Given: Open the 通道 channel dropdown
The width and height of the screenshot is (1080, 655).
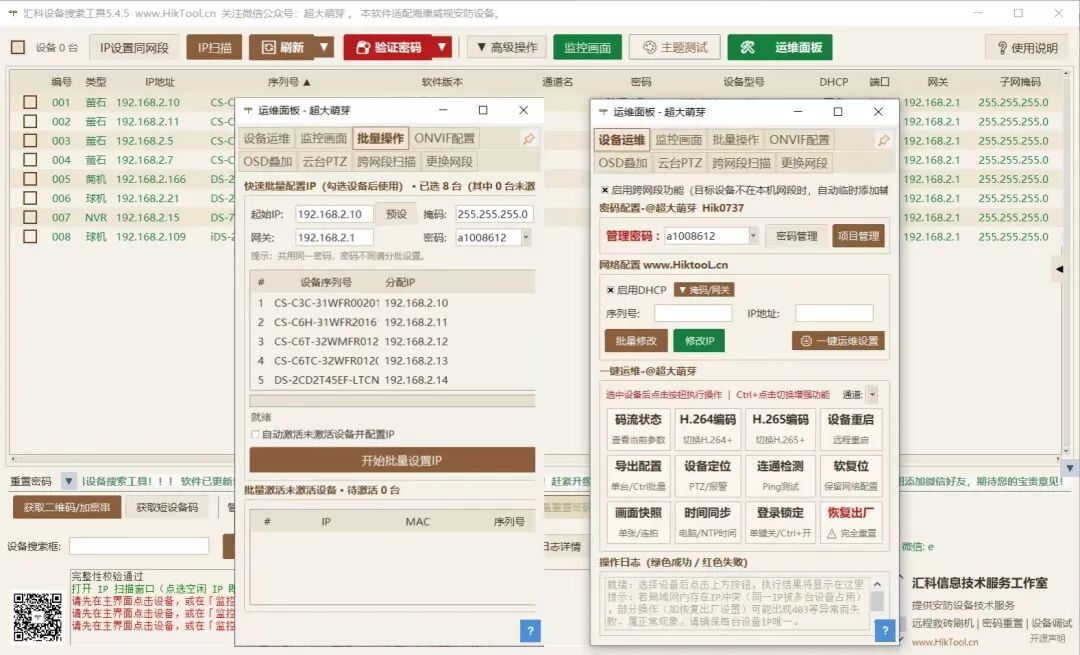Looking at the screenshot, I should pyautogui.click(x=872, y=395).
